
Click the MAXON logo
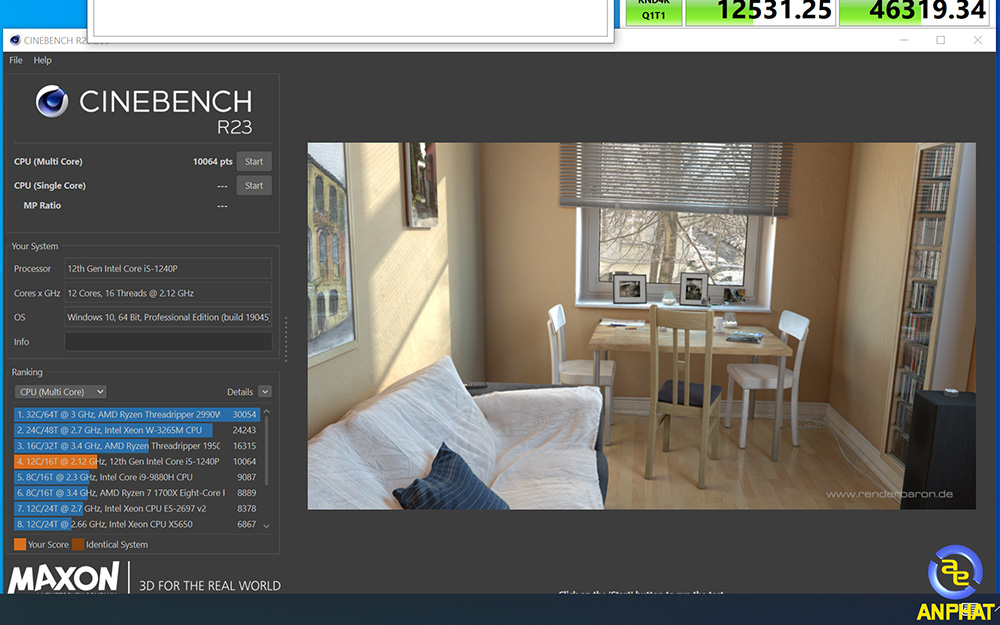[x=64, y=578]
